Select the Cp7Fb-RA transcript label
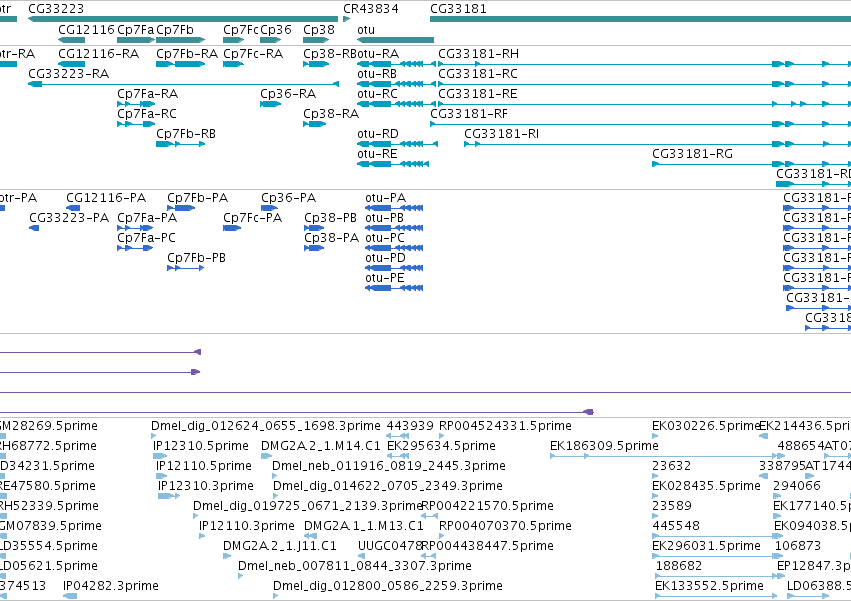 [187, 54]
